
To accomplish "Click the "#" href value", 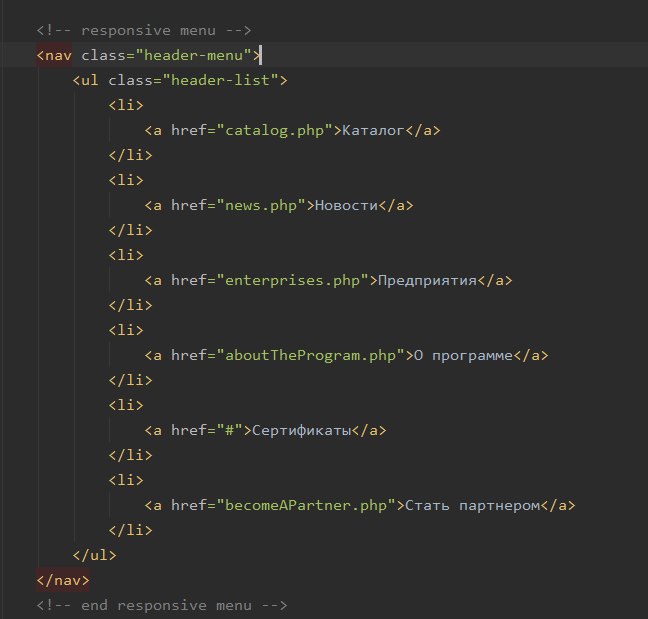I will pos(229,430).
